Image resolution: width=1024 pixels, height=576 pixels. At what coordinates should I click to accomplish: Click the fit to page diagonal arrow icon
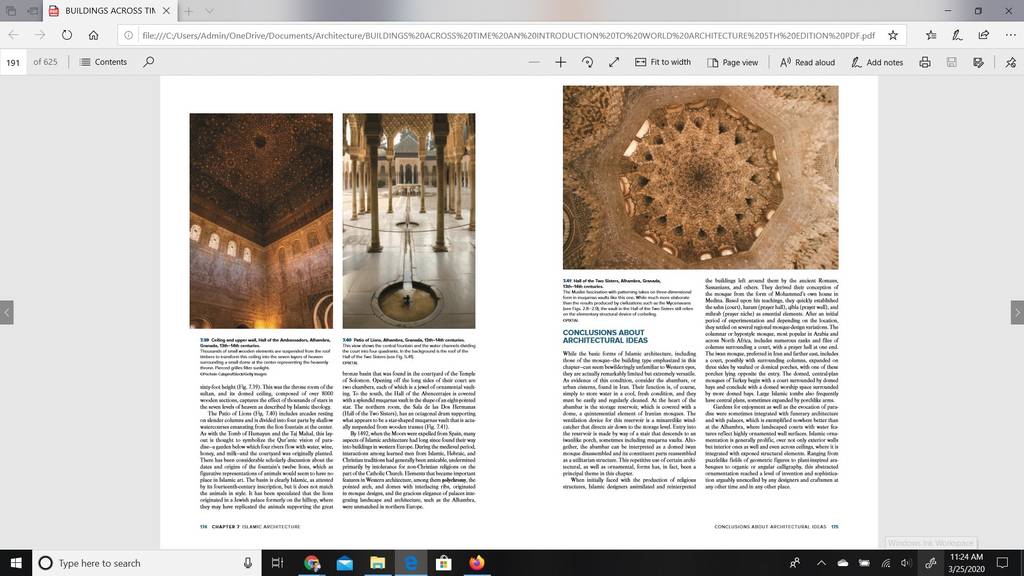tap(614, 62)
